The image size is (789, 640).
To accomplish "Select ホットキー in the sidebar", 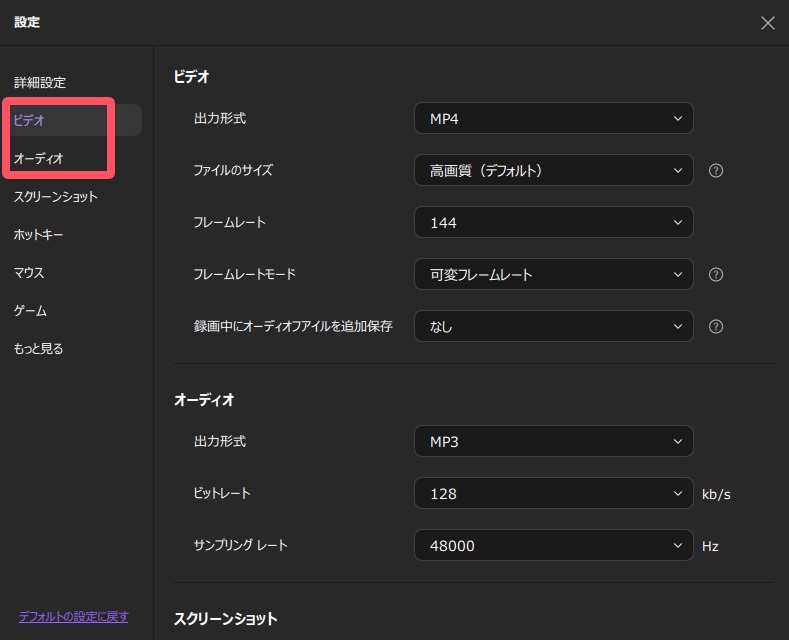I will 37,235.
